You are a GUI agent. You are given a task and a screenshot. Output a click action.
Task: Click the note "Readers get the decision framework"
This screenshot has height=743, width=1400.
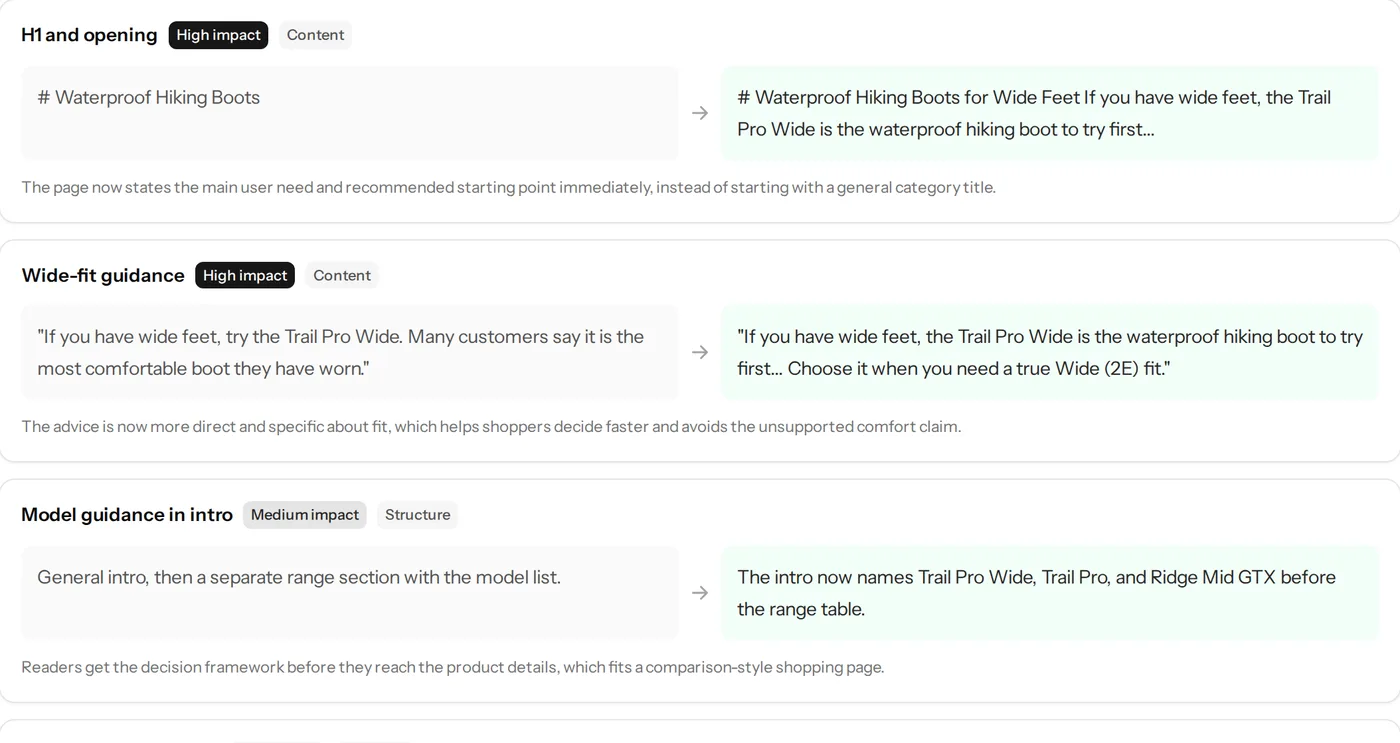pos(453,667)
